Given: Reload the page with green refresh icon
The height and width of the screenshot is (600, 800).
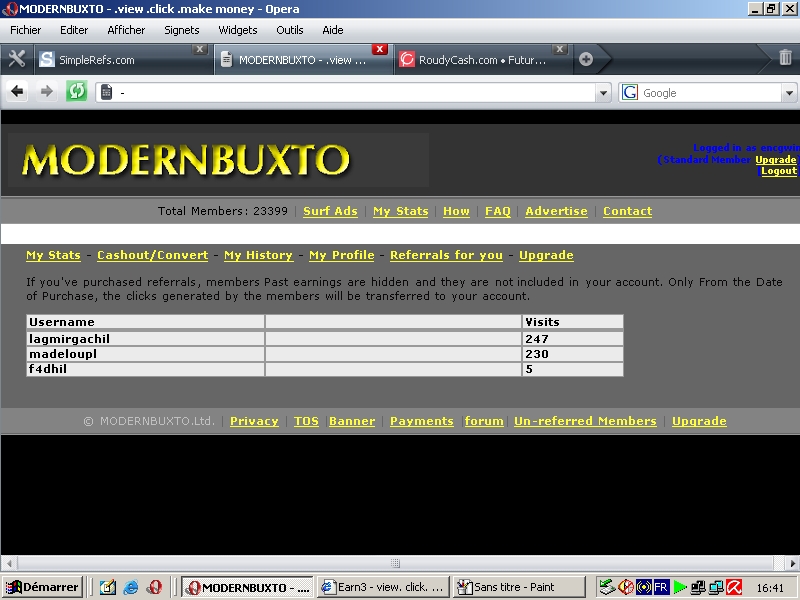Looking at the screenshot, I should coord(77,92).
